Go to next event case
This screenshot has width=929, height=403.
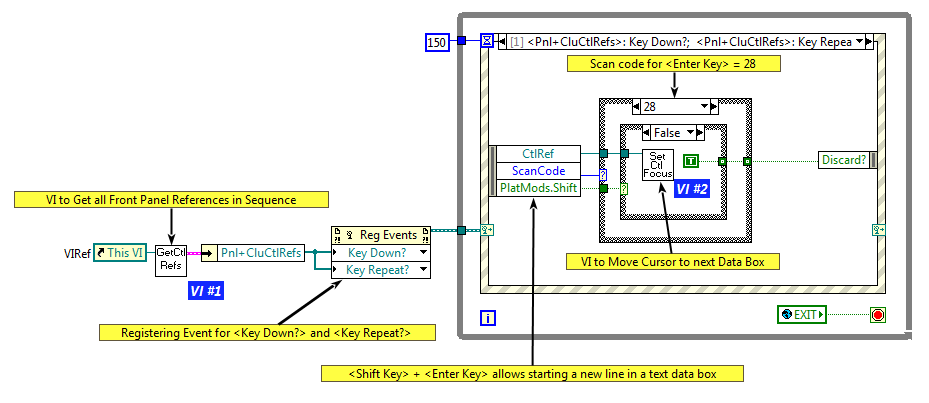coord(869,42)
